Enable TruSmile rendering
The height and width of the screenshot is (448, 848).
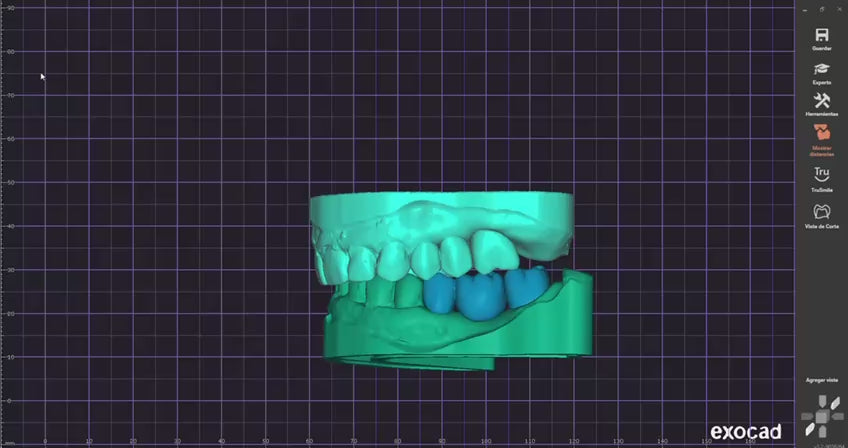(821, 174)
